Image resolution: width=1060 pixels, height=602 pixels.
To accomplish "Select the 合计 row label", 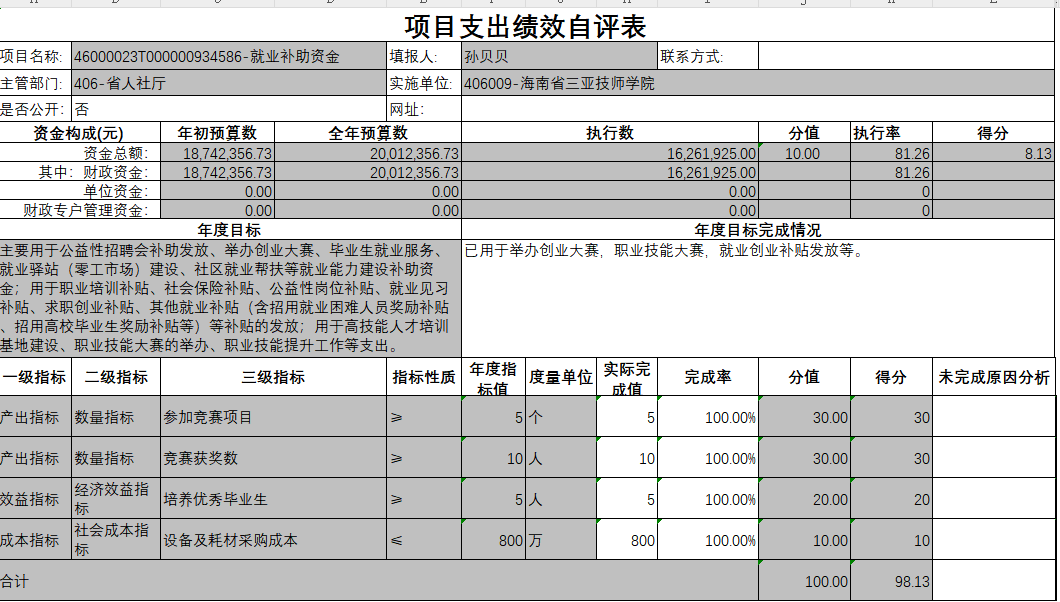I will 379,580.
